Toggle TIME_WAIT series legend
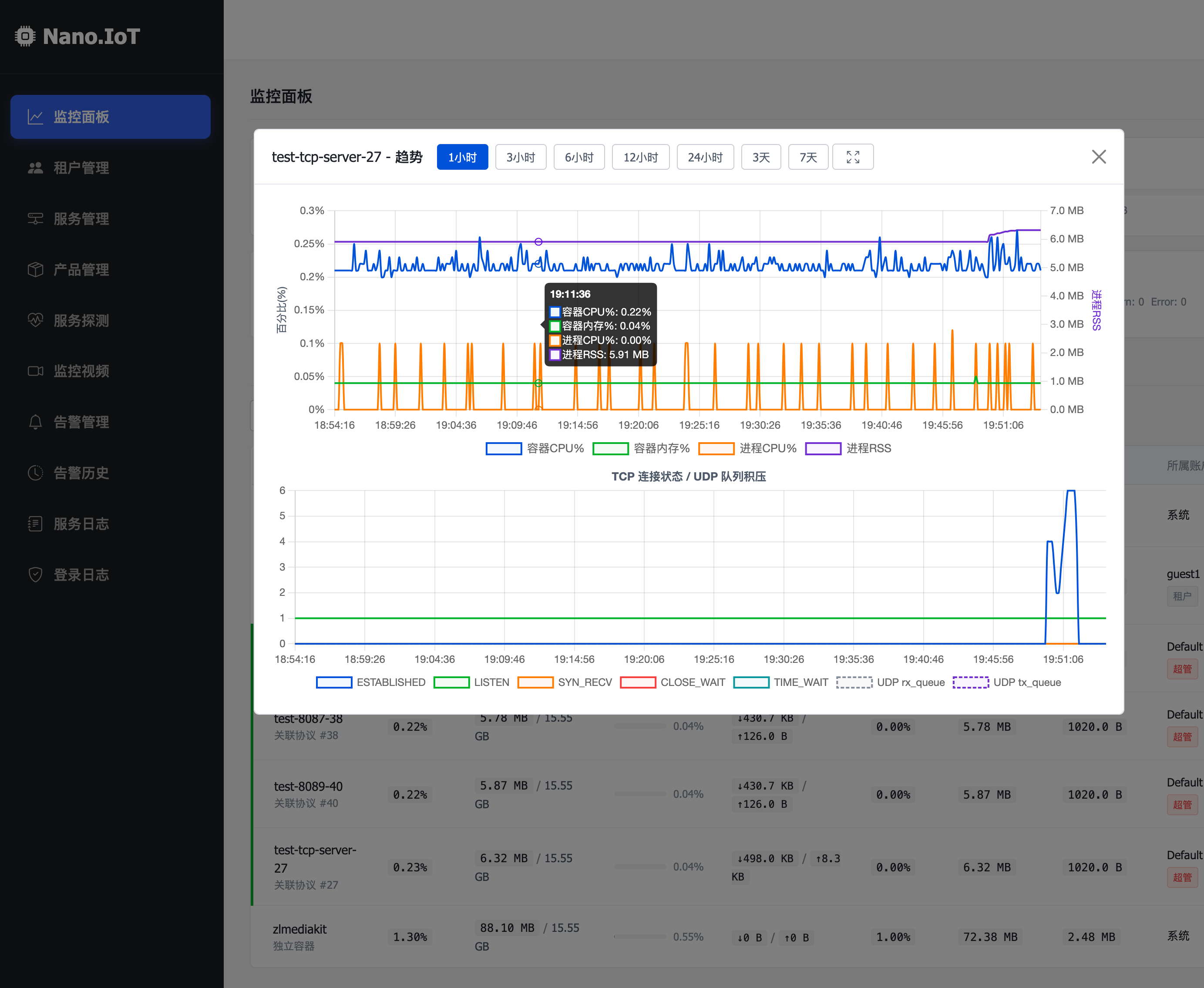Screen dimensions: 1204x988 pyautogui.click(x=781, y=682)
